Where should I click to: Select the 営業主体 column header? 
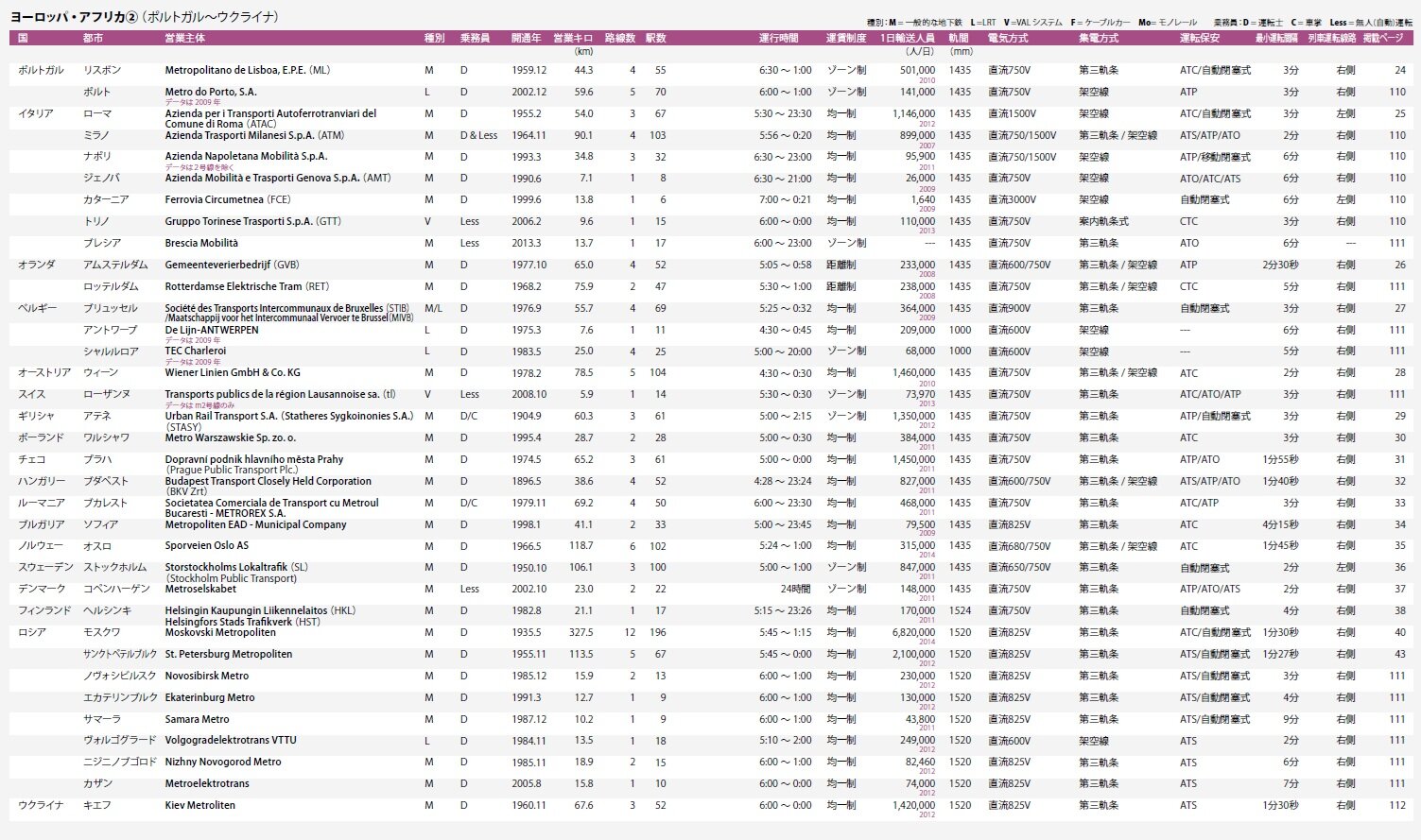185,38
